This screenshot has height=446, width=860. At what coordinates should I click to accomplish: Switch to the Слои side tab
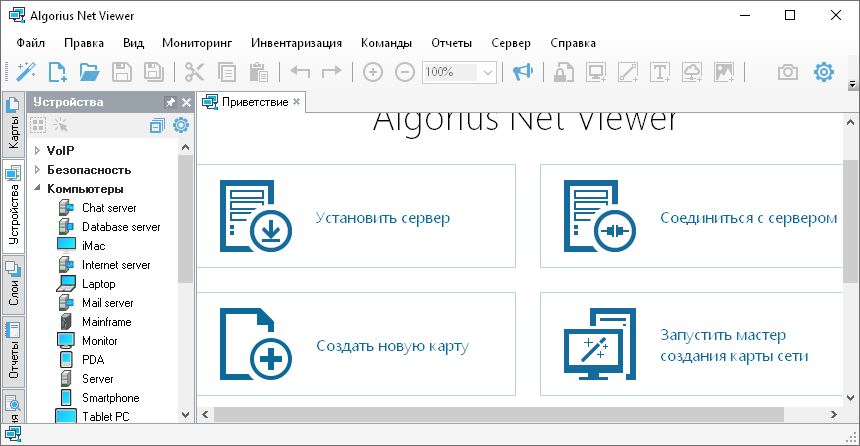(13, 281)
